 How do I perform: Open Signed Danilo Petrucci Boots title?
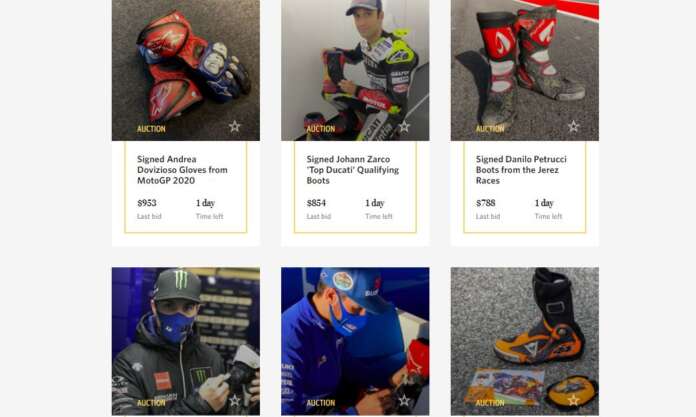click(521, 170)
